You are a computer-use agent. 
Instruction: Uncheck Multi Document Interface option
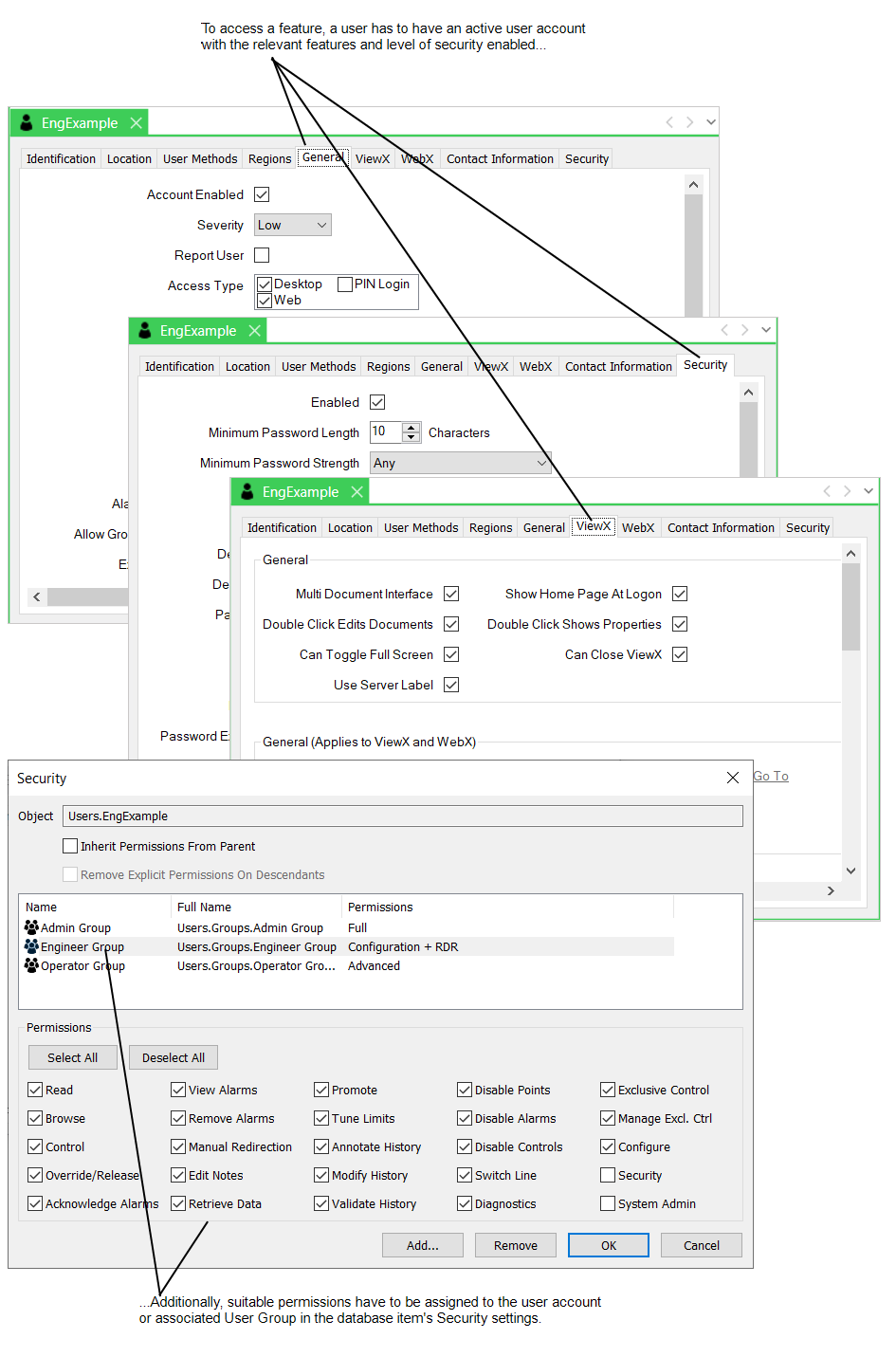coord(451,594)
